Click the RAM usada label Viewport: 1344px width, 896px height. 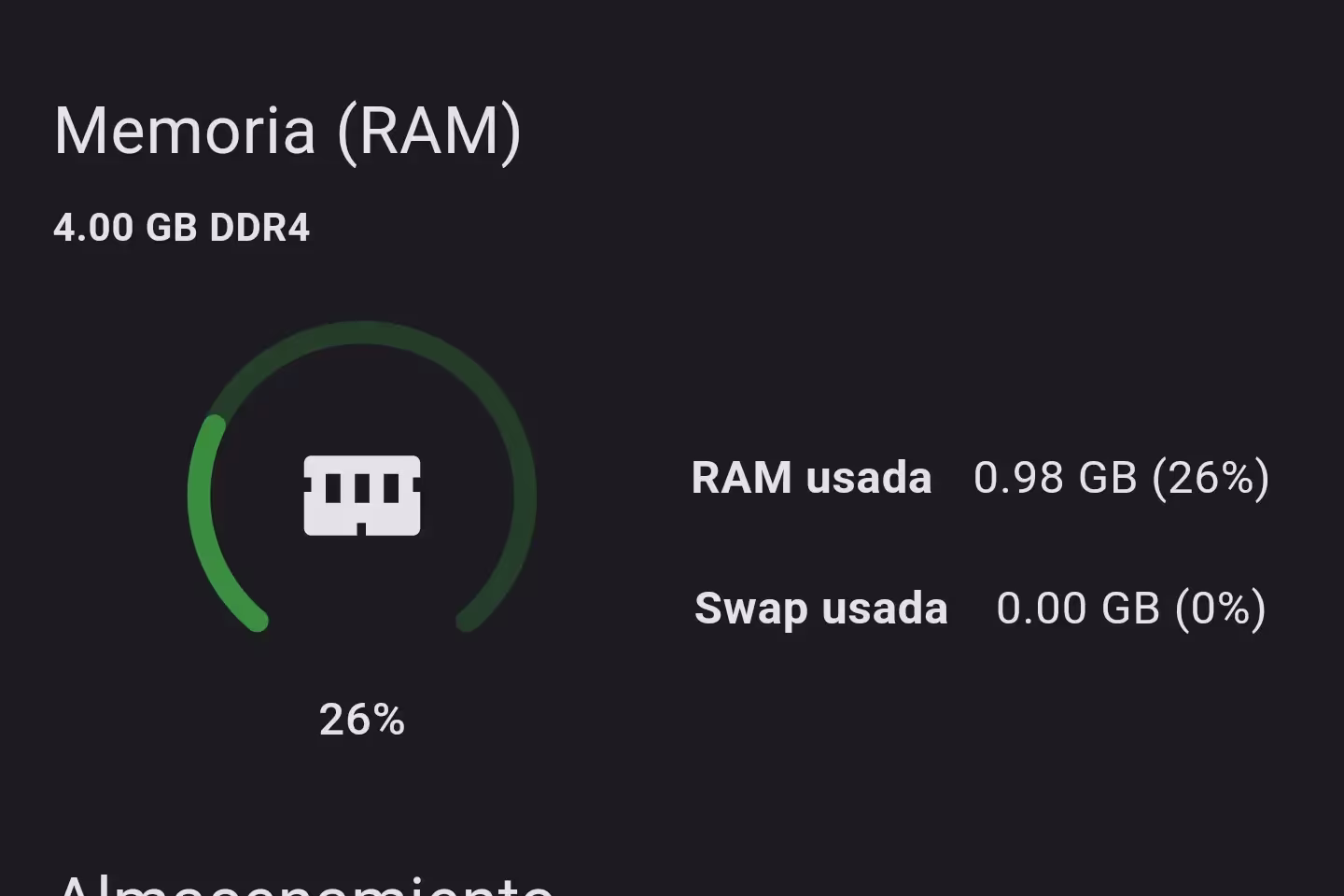pyautogui.click(x=811, y=477)
